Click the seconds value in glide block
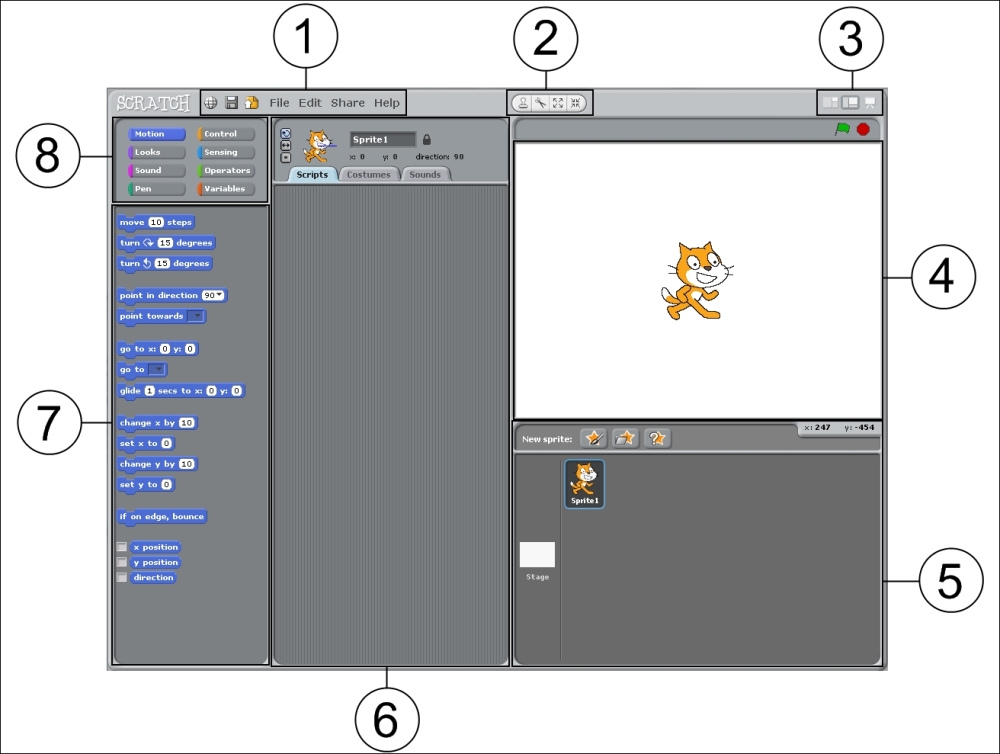 [x=150, y=390]
